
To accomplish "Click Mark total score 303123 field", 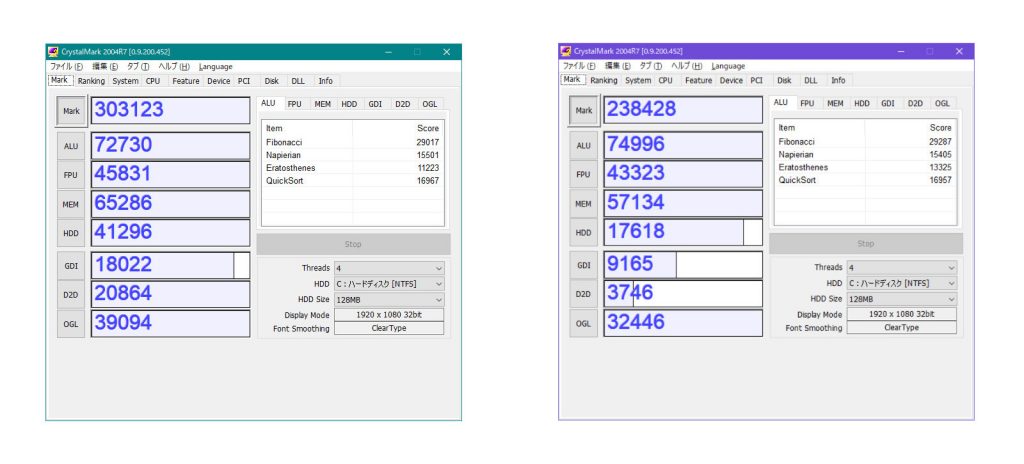I will (x=170, y=110).
